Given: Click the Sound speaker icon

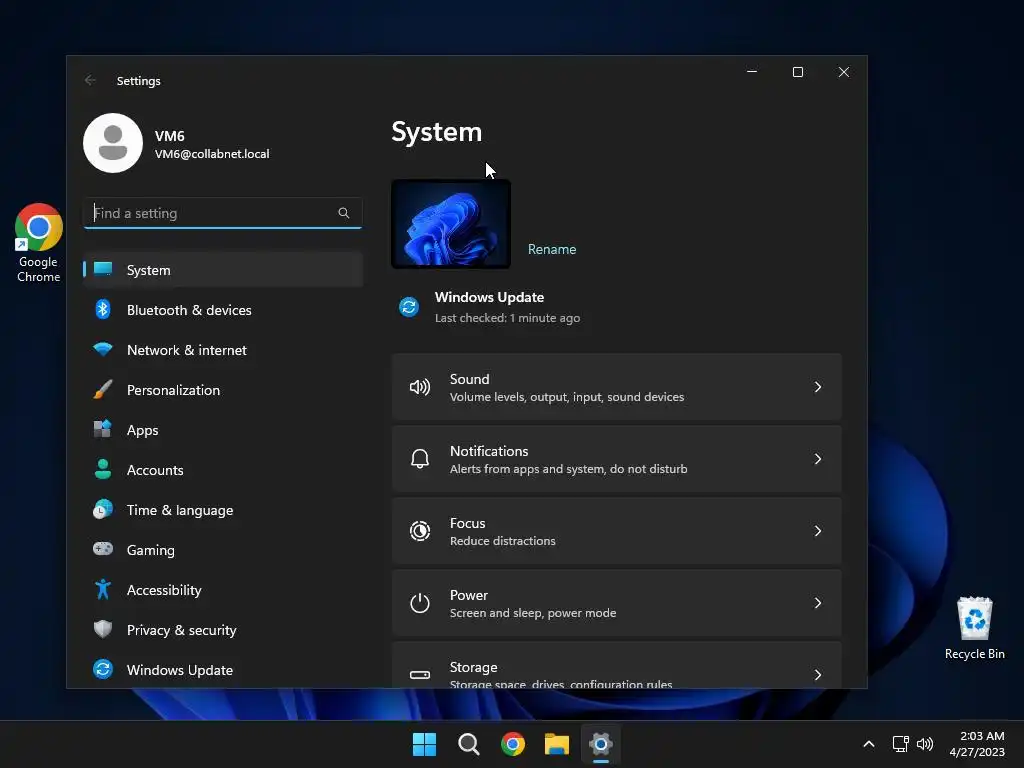Looking at the screenshot, I should (x=419, y=387).
